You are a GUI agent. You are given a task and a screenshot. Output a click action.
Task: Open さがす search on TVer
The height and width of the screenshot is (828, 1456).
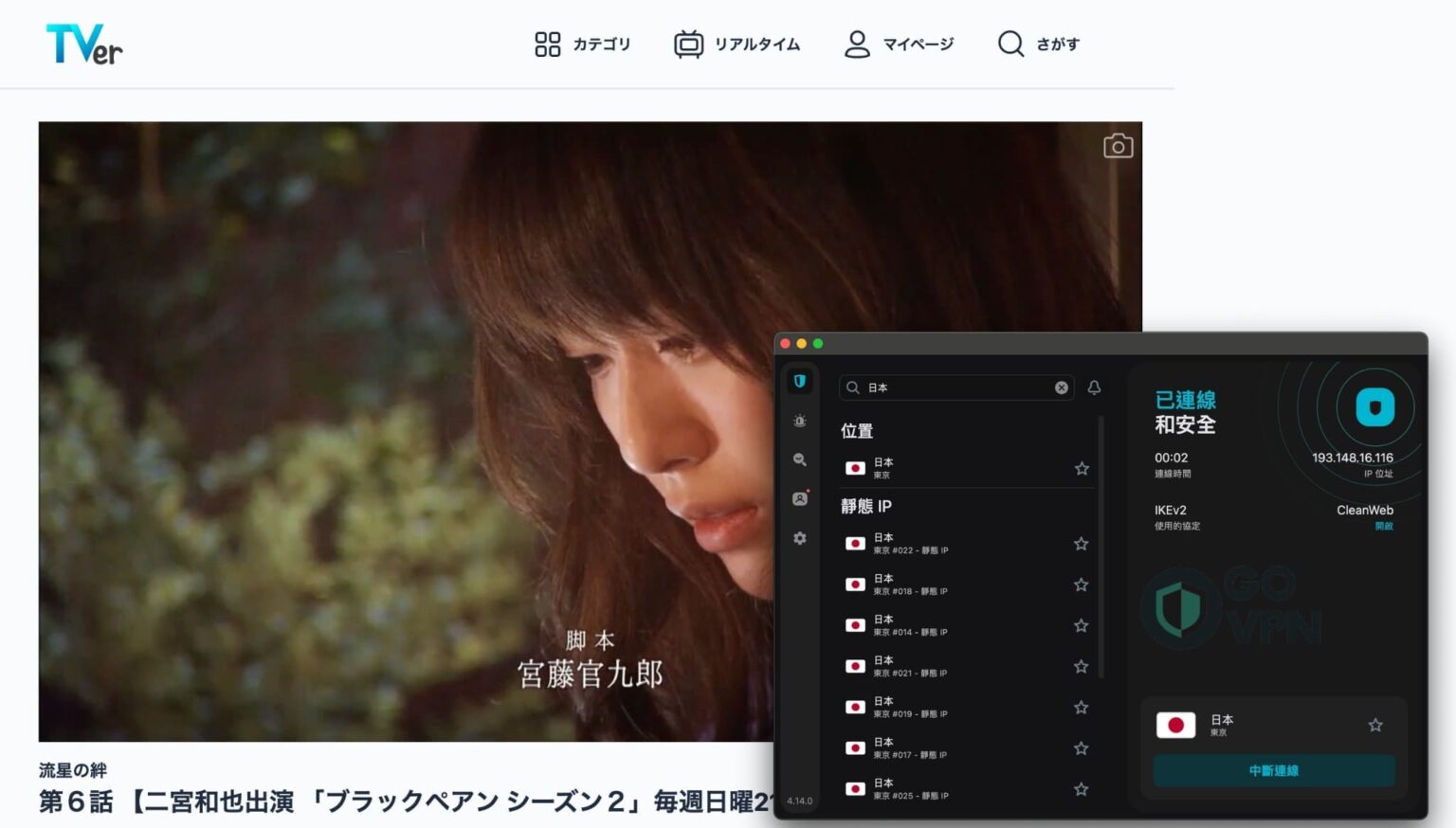click(x=1038, y=44)
